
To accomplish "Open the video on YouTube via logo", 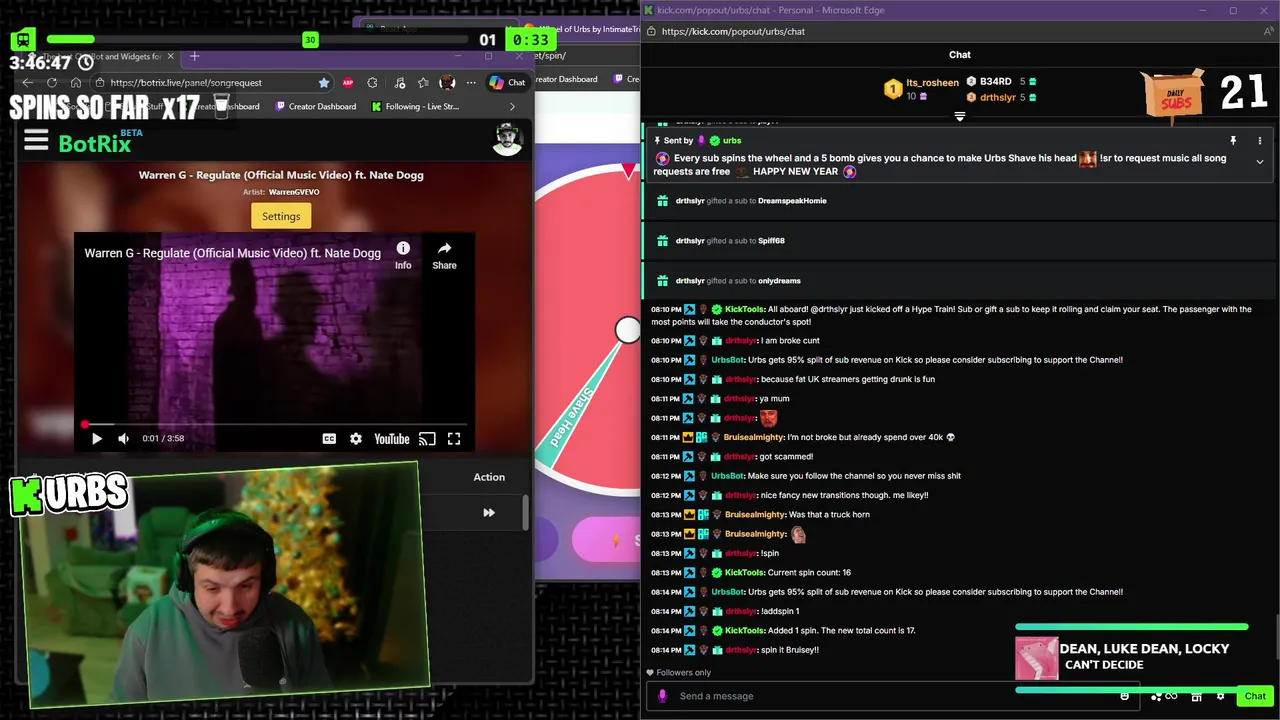I will (392, 438).
